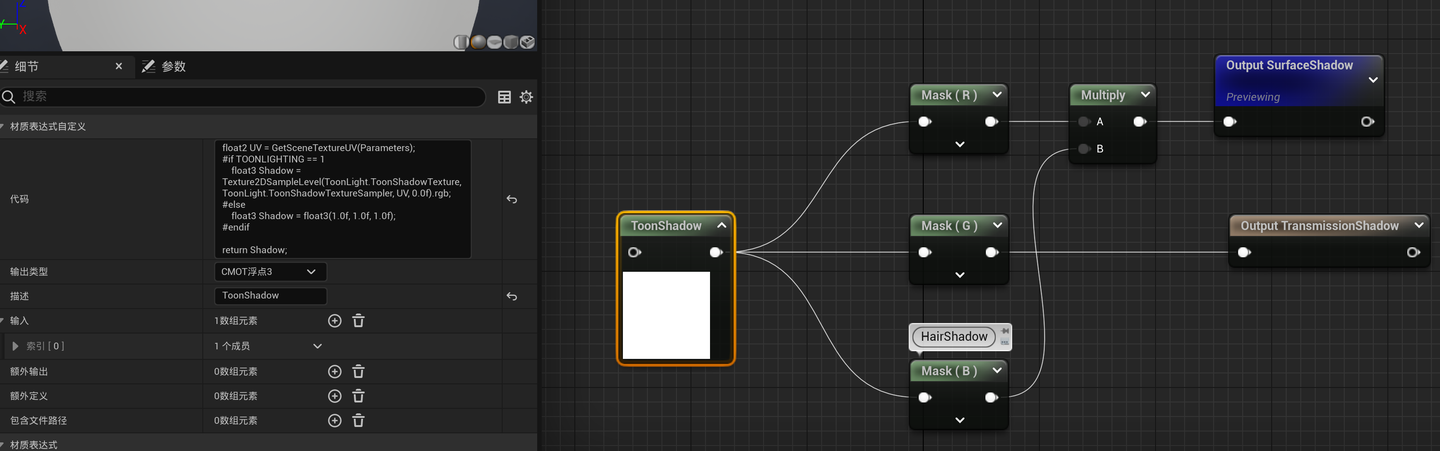This screenshot has height=451, width=1440.
Task: Switch preview mesh to cylinder shape
Action: coord(461,42)
